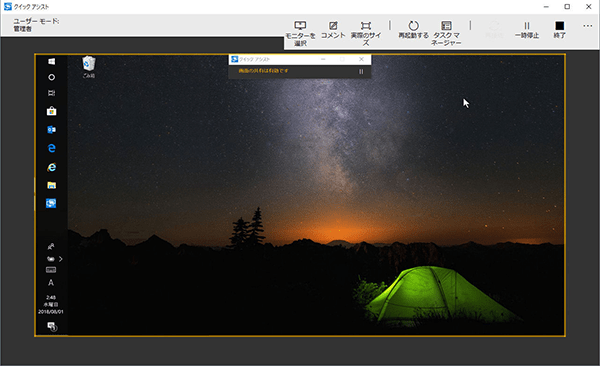Screen dimensions: 600x366
Task: Click the remote Windows Start button
Action: (x=51, y=61)
